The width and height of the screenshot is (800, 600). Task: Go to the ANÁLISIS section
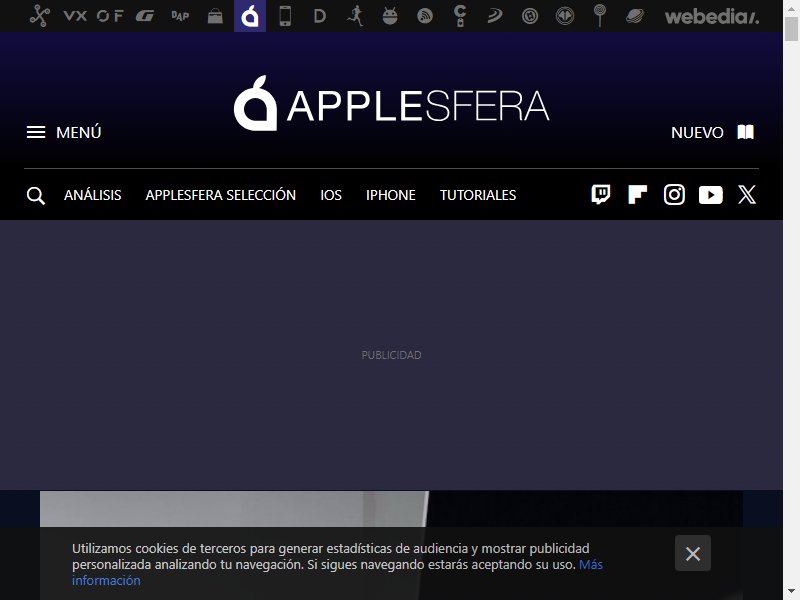pyautogui.click(x=92, y=195)
